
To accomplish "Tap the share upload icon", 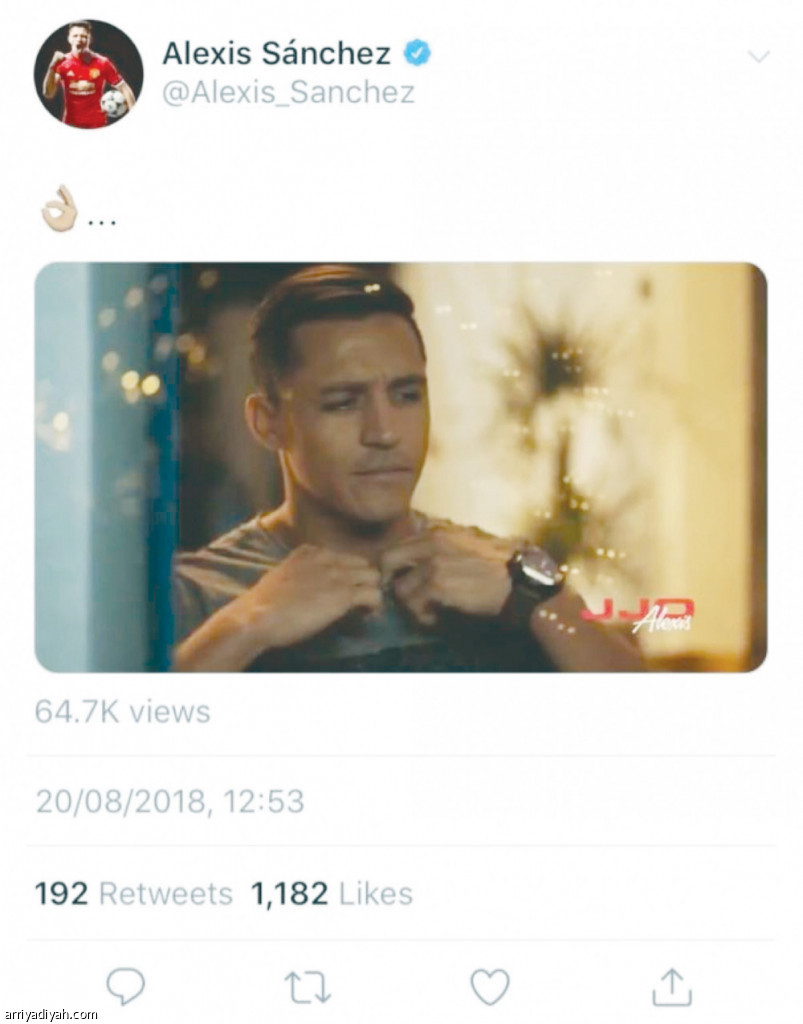I will point(672,987).
